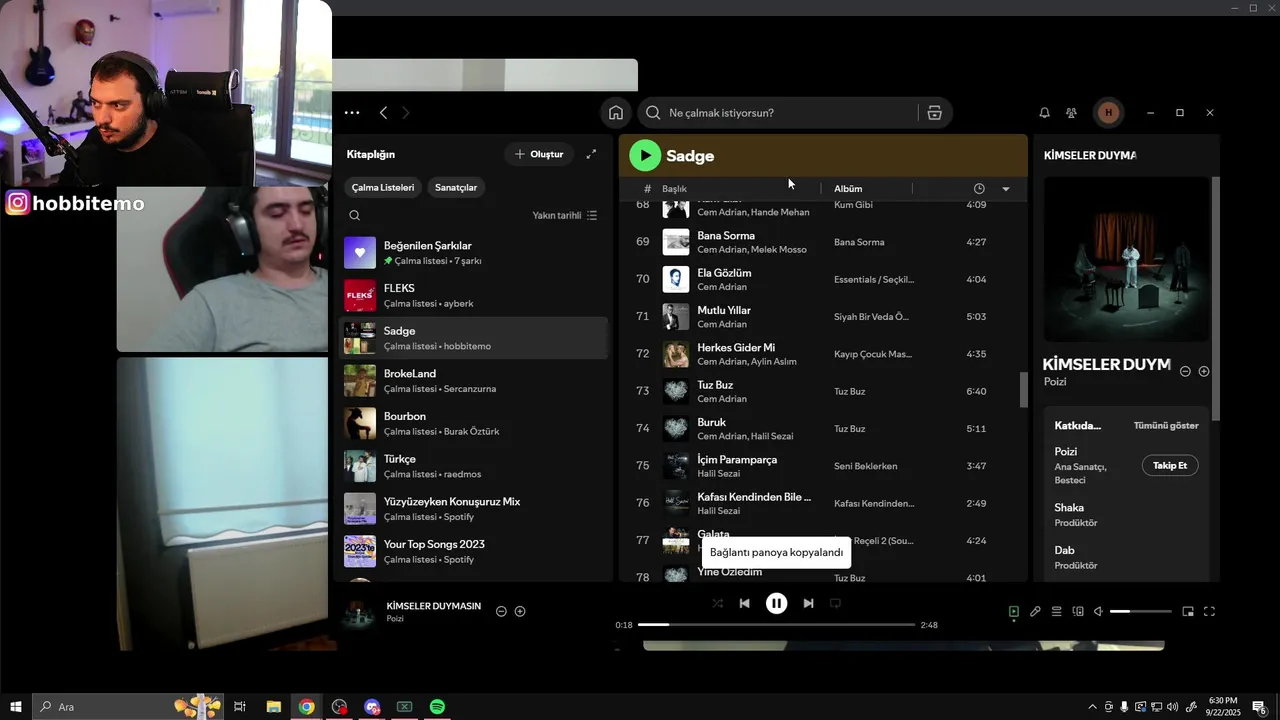1280x720 pixels.
Task: Open connect to a device icon
Action: point(1078,611)
